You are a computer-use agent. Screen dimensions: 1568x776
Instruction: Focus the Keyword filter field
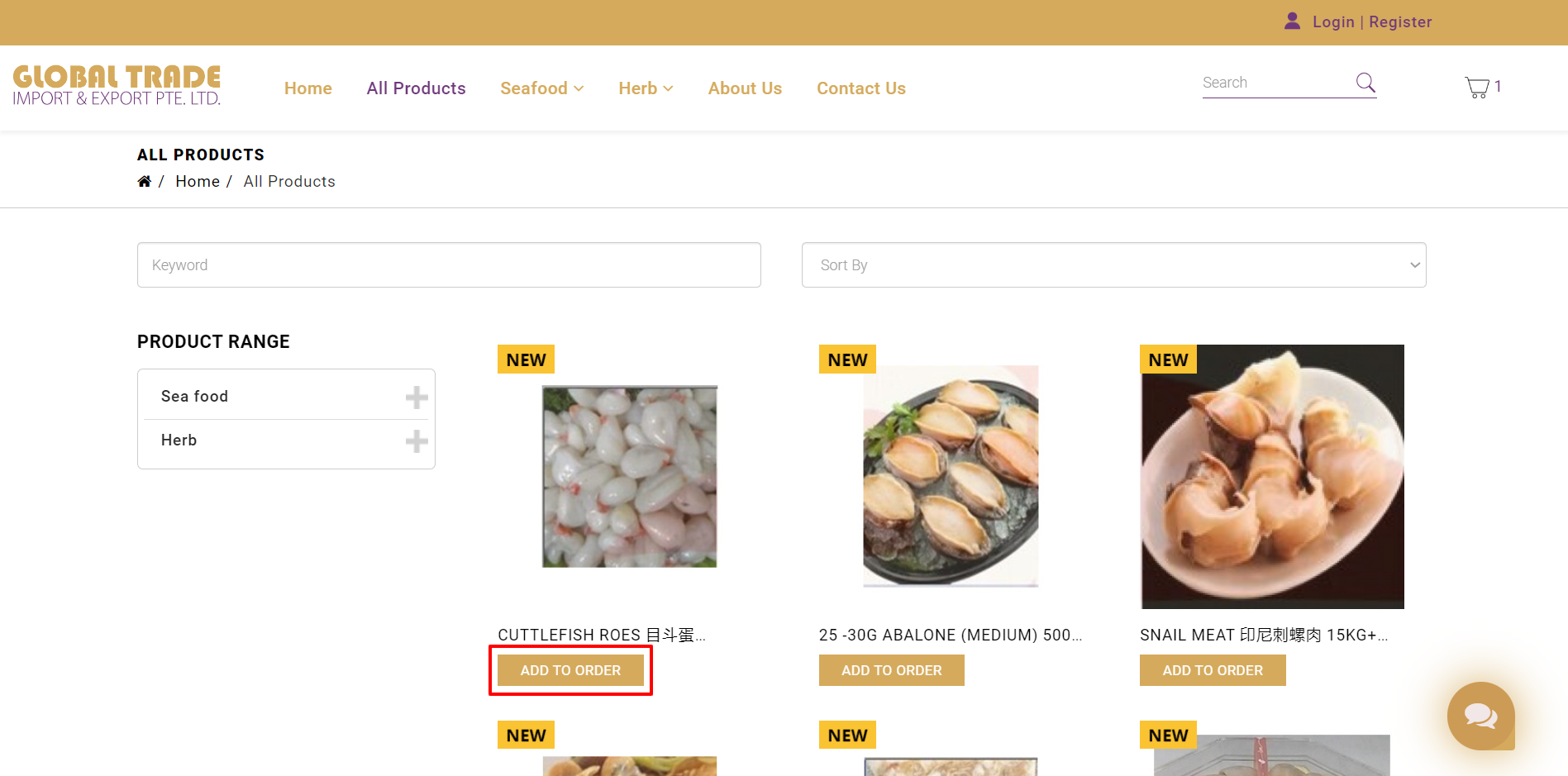point(449,265)
